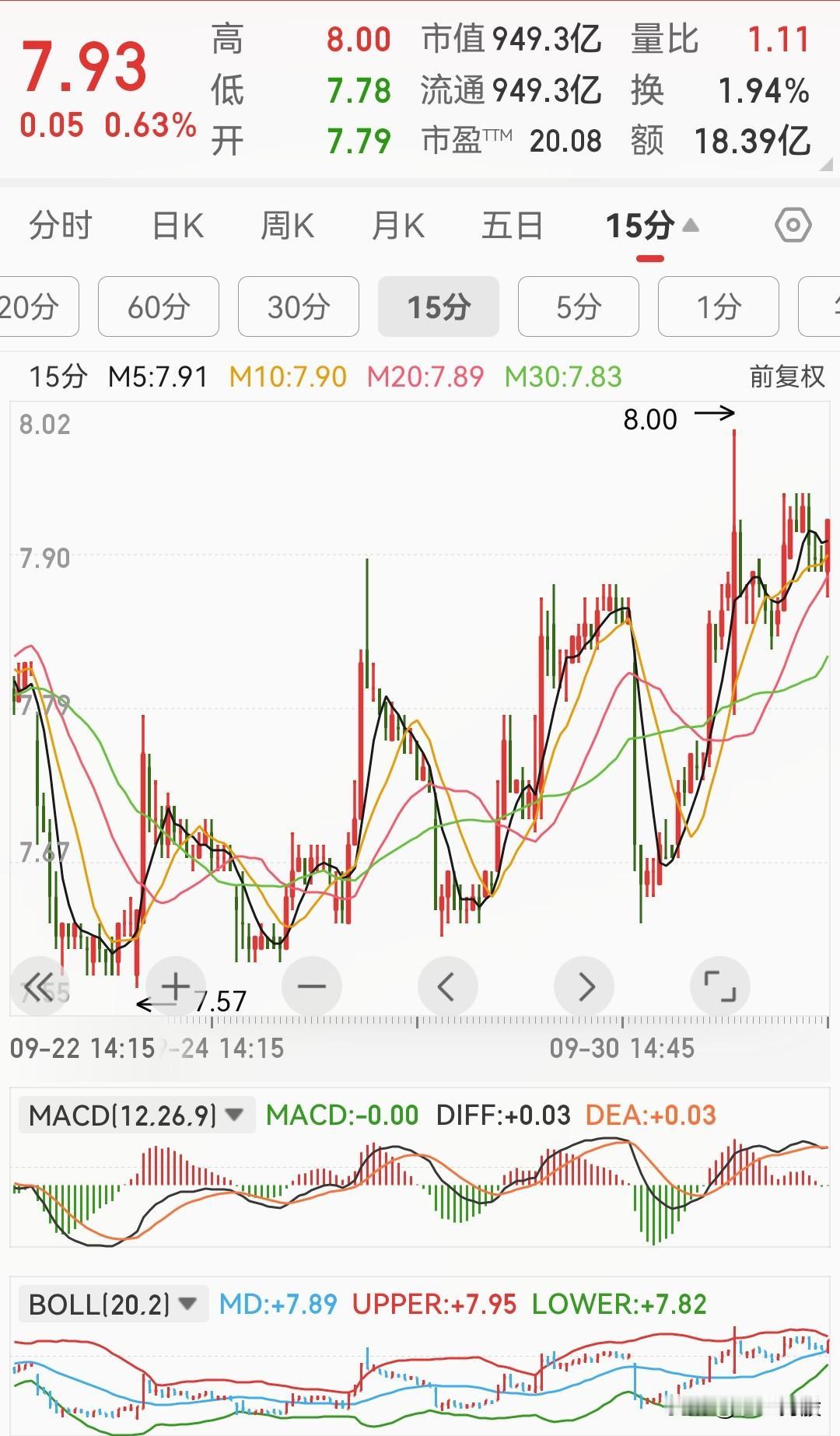Tap the turnover amount 18.39亿
Image resolution: width=840 pixels, height=1436 pixels.
pyautogui.click(x=752, y=142)
